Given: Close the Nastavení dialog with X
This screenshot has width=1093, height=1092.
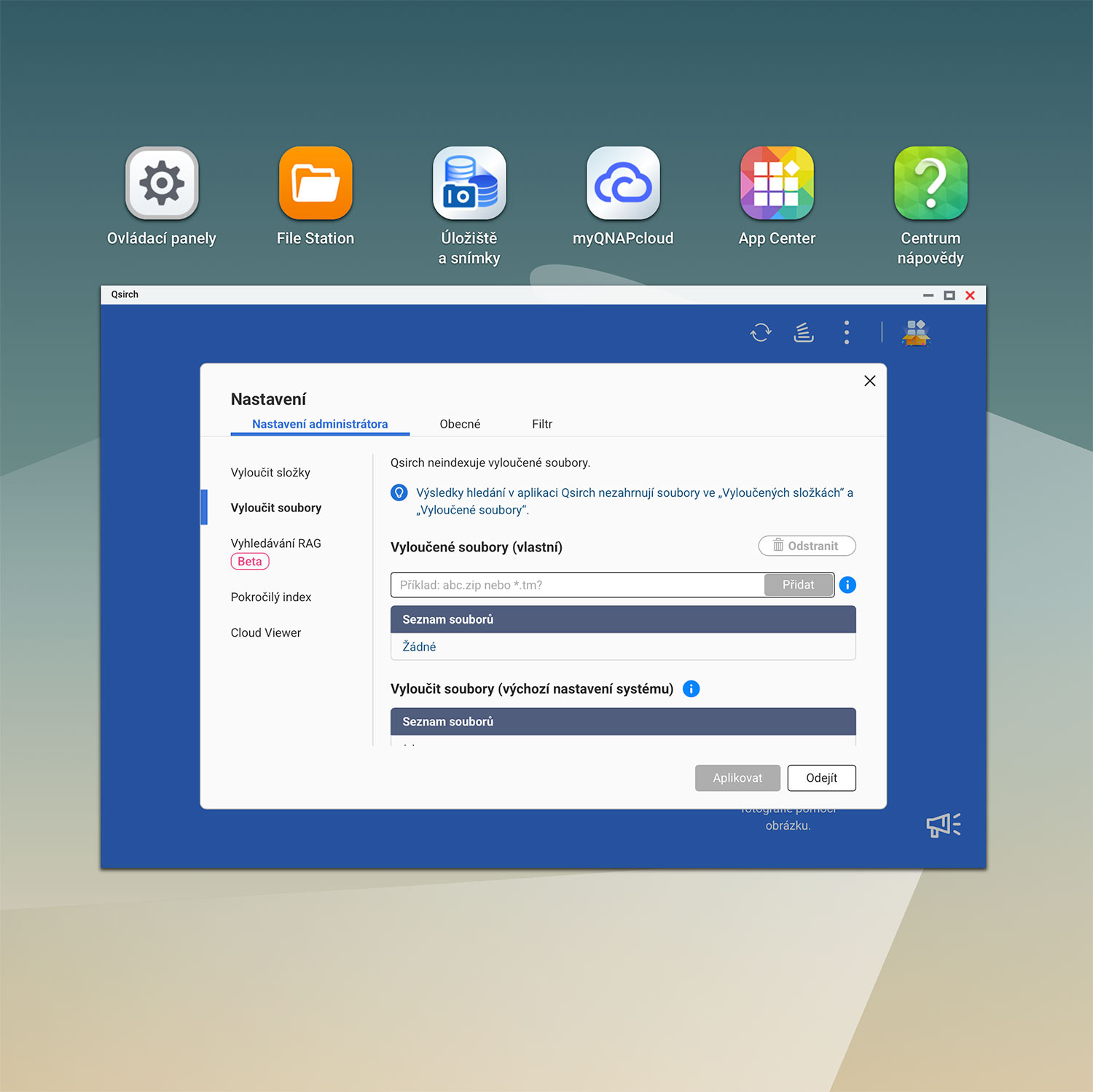Looking at the screenshot, I should pyautogui.click(x=869, y=381).
